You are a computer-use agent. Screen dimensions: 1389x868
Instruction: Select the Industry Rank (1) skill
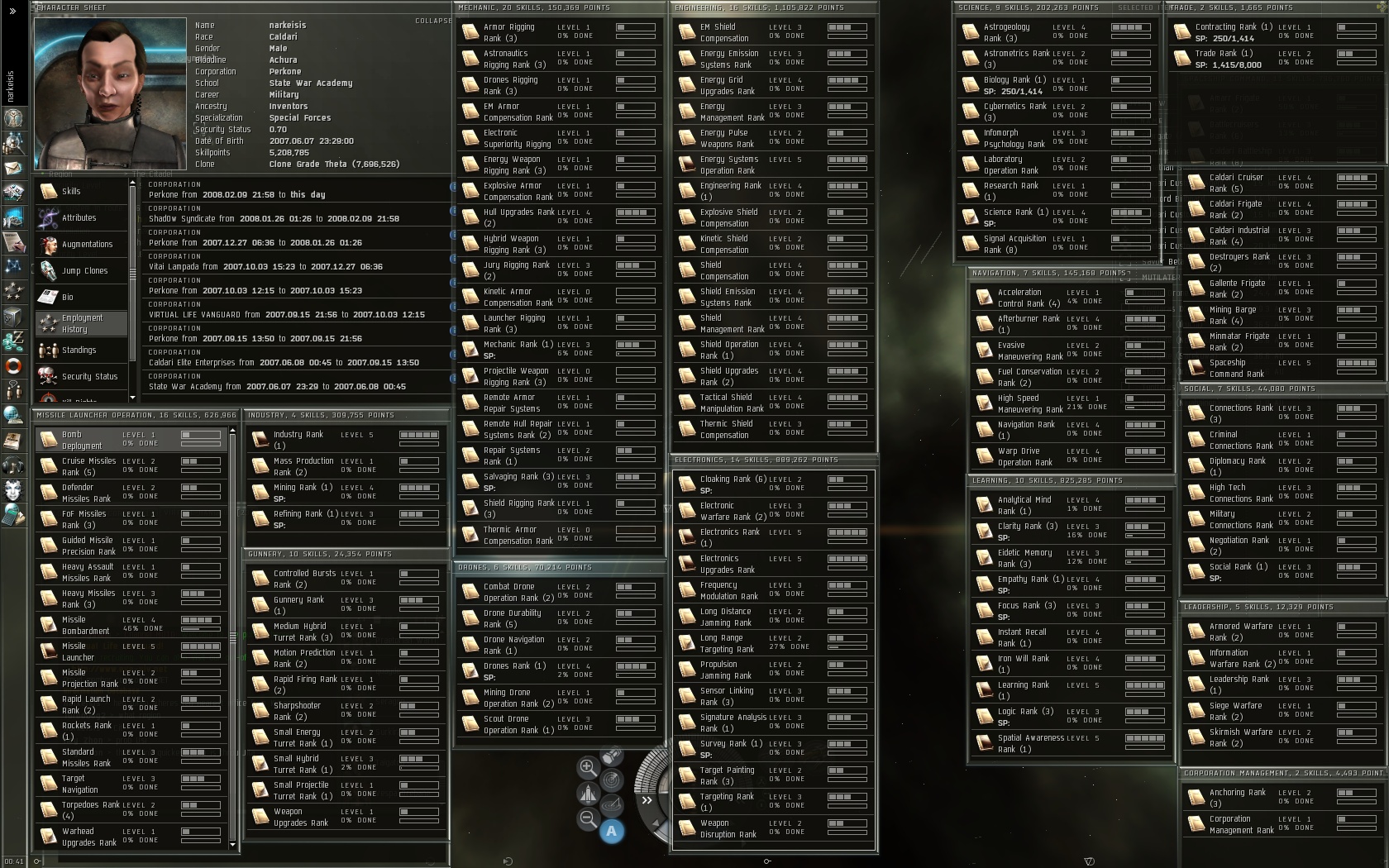tap(346, 439)
